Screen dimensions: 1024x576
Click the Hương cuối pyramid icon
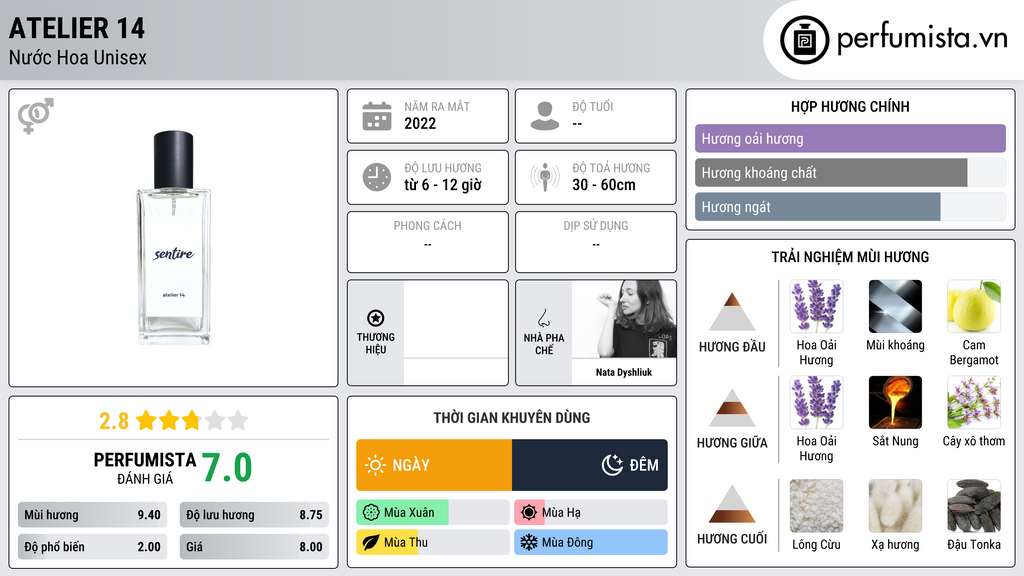pos(732,504)
